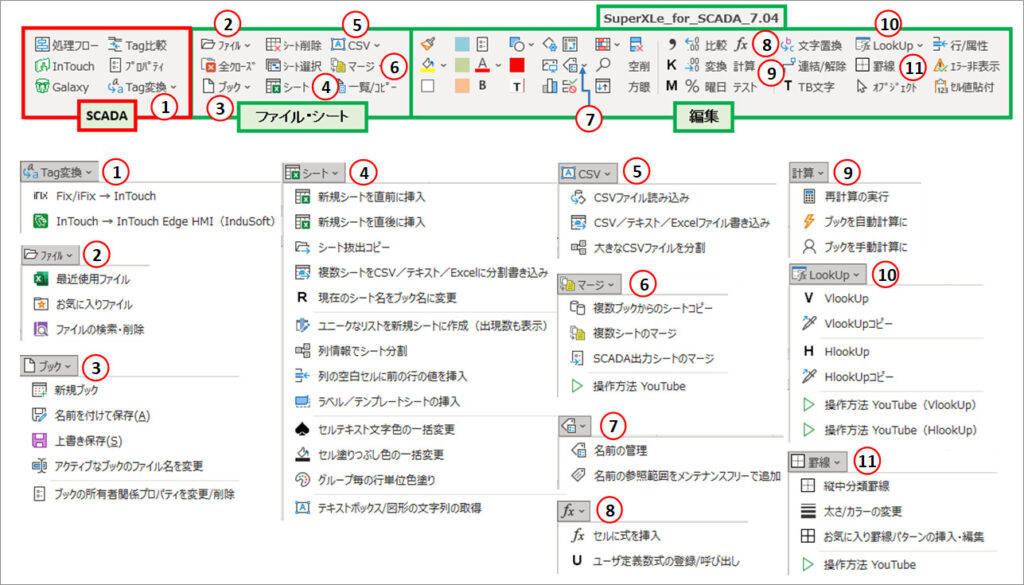
Task: Pick the light green color swatch
Action: coord(462,65)
